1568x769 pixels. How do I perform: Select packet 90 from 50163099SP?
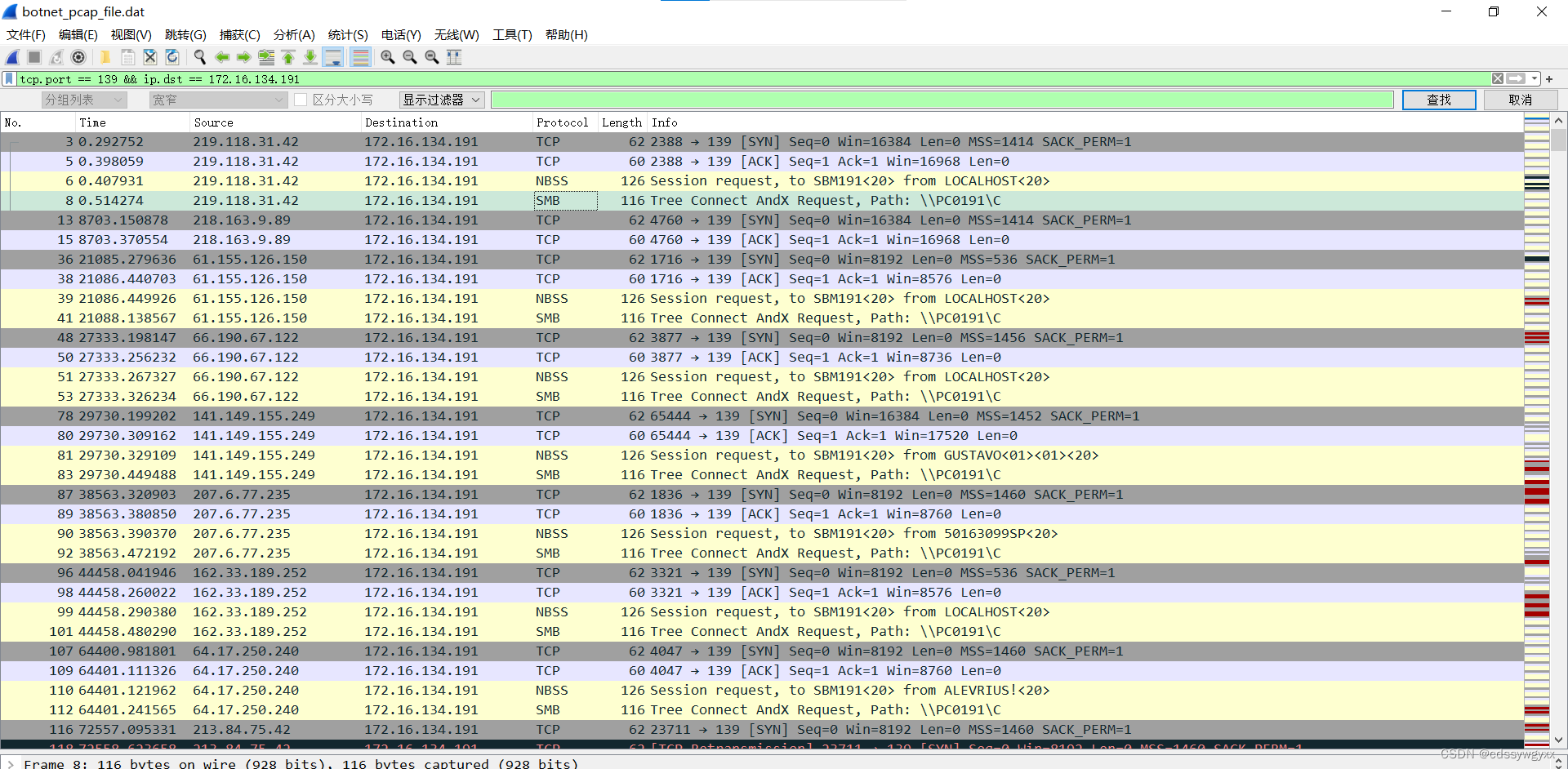762,534
